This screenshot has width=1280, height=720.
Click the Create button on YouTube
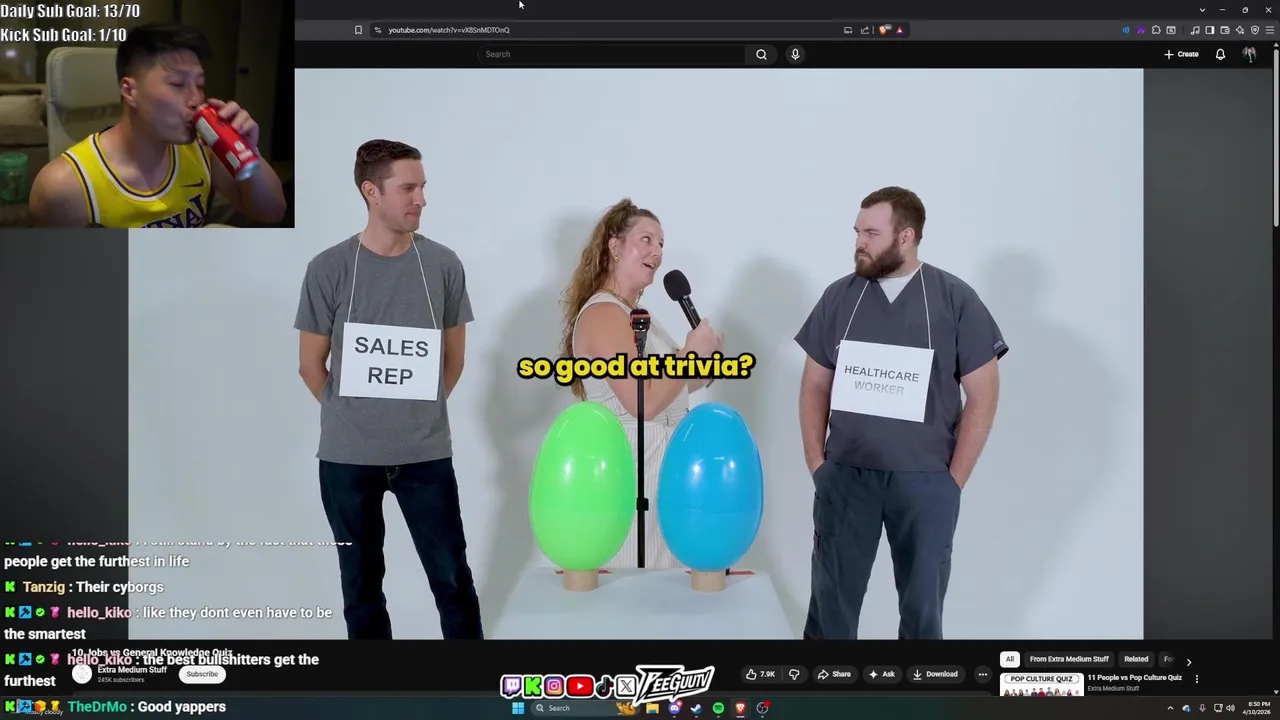click(x=1181, y=54)
